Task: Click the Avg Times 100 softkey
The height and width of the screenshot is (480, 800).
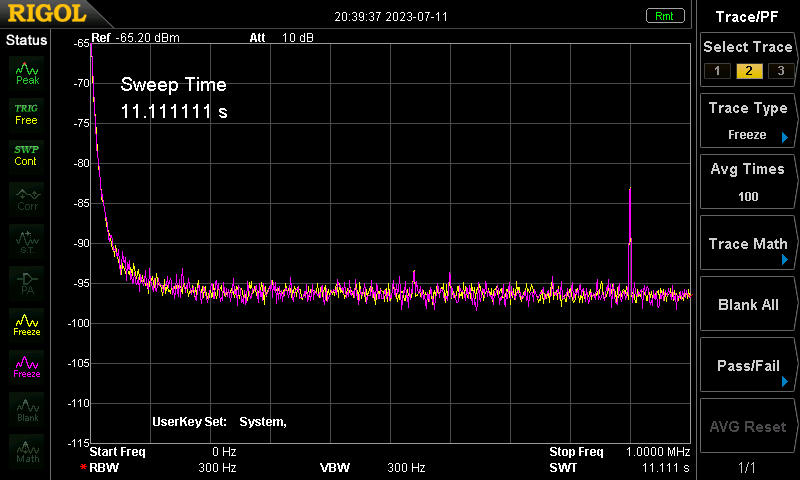Action: pos(747,182)
